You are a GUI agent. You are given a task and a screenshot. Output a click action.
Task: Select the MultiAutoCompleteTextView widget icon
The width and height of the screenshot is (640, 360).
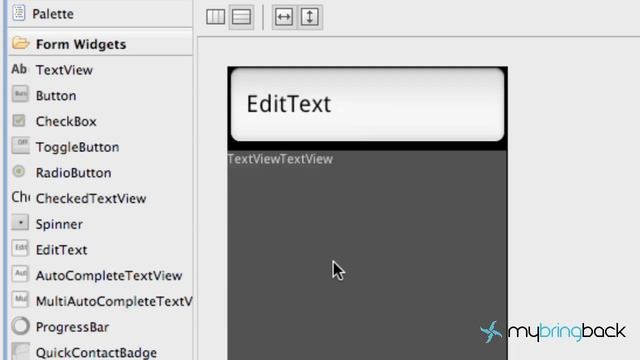click(x=20, y=300)
